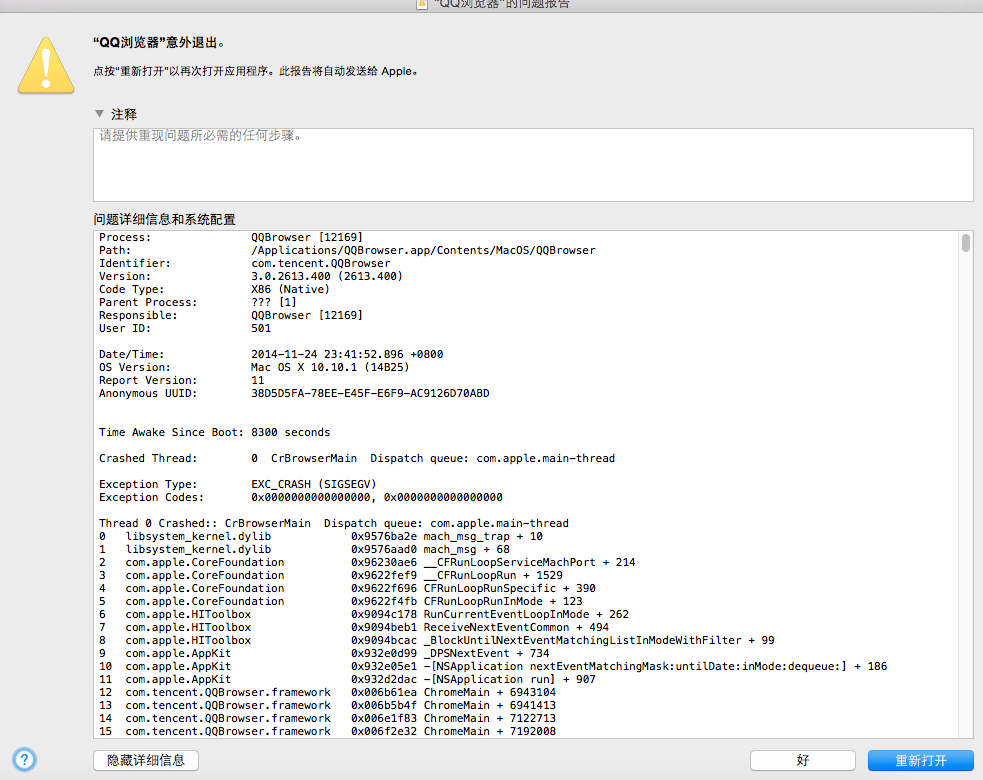This screenshot has height=780, width=983.
Task: Click the mach_msg + 68 frame
Action: [x=304, y=549]
